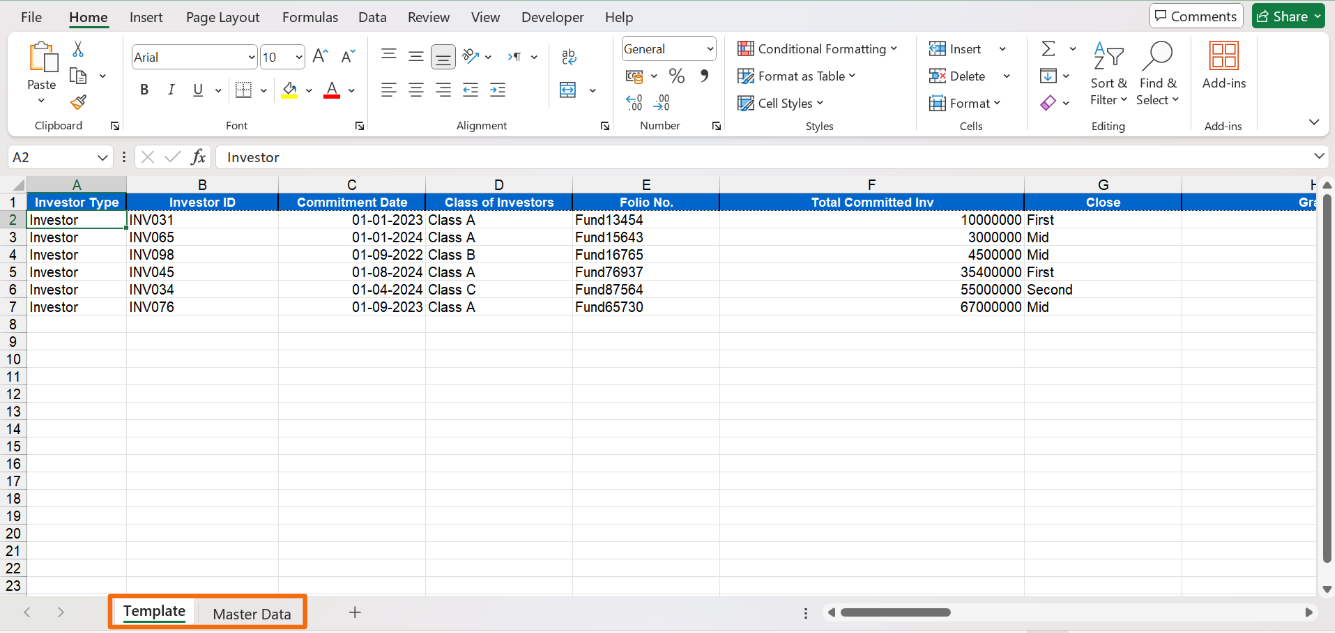Viewport: 1335px width, 633px height.
Task: Click the AutoSum sigma icon
Action: [1048, 49]
